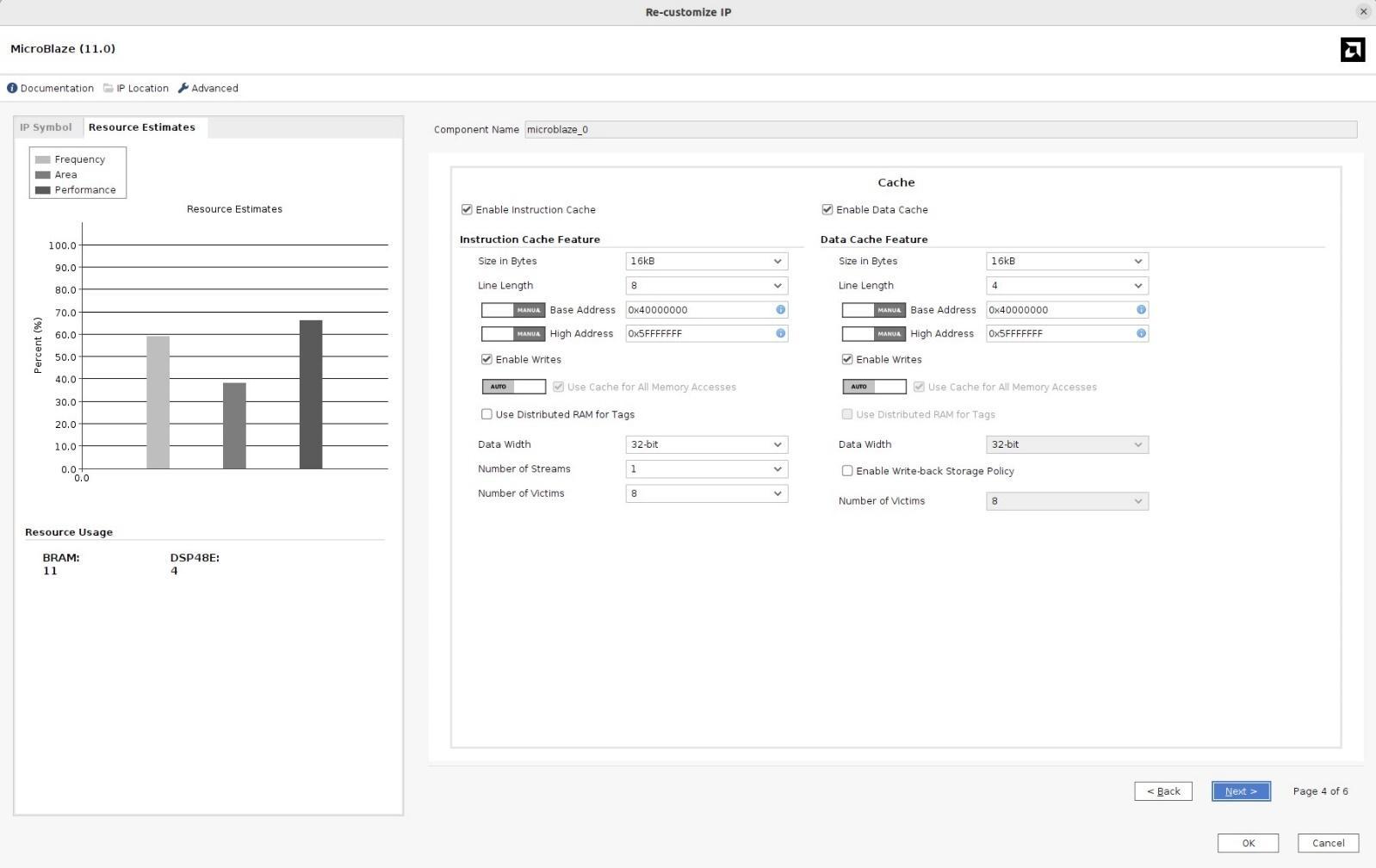Show info for Data Cache Base Address
This screenshot has height=868, width=1376.
(x=1141, y=309)
